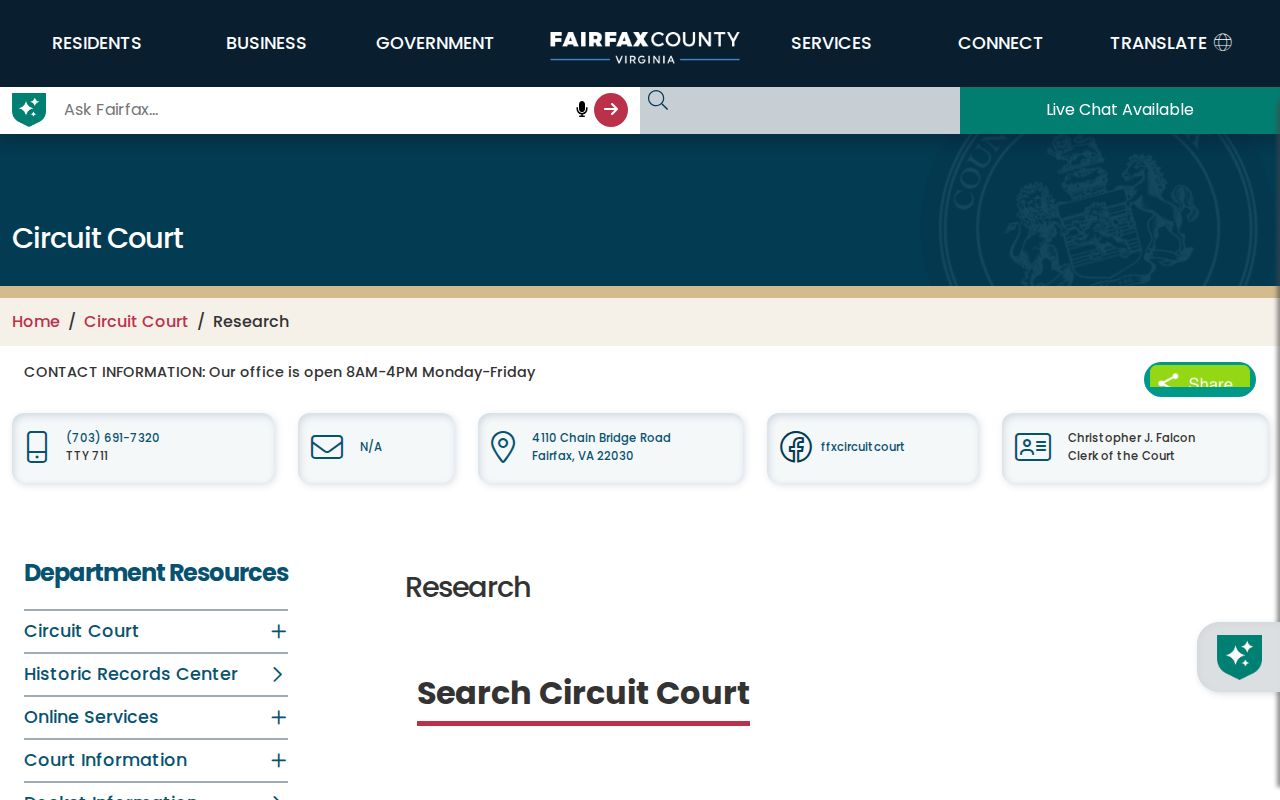The image size is (1280, 800).
Task: Open ffxcircuitcourt Facebook link
Action: pyautogui.click(x=862, y=447)
